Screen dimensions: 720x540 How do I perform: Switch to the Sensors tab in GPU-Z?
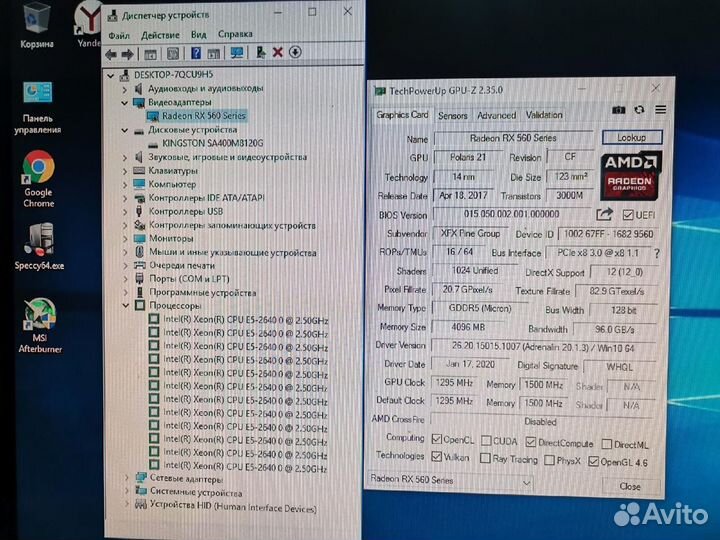tap(453, 116)
